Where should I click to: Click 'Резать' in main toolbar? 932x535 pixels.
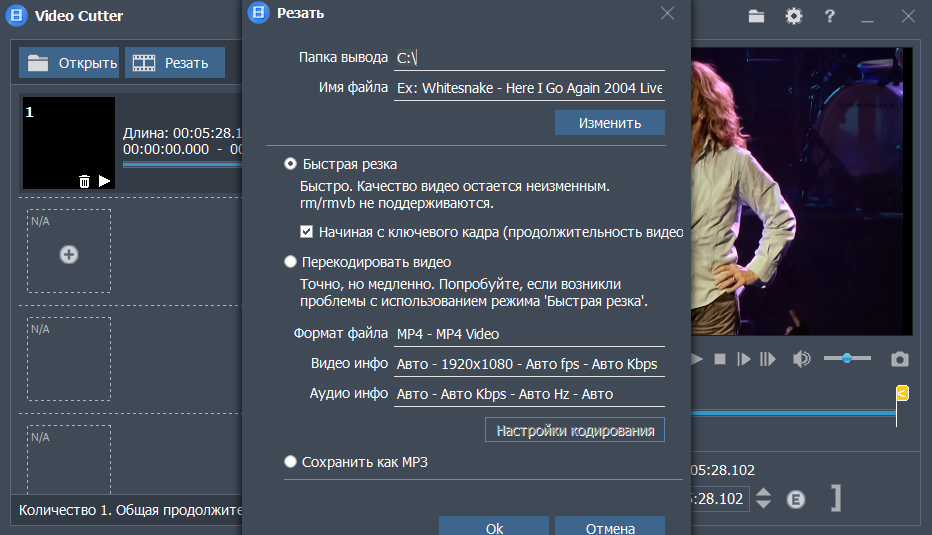(x=175, y=62)
